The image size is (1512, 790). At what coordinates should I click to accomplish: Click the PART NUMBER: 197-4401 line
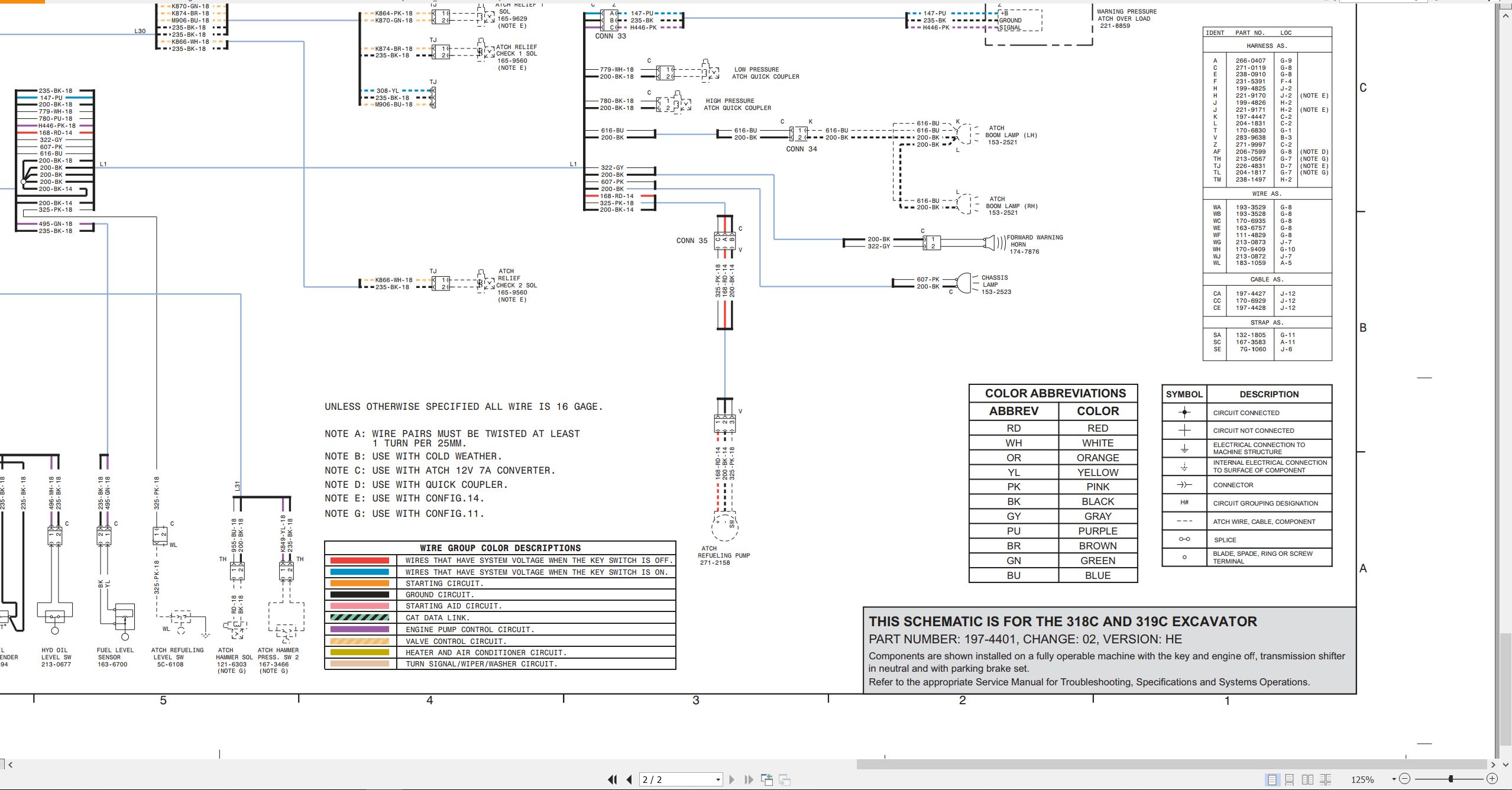point(1025,639)
